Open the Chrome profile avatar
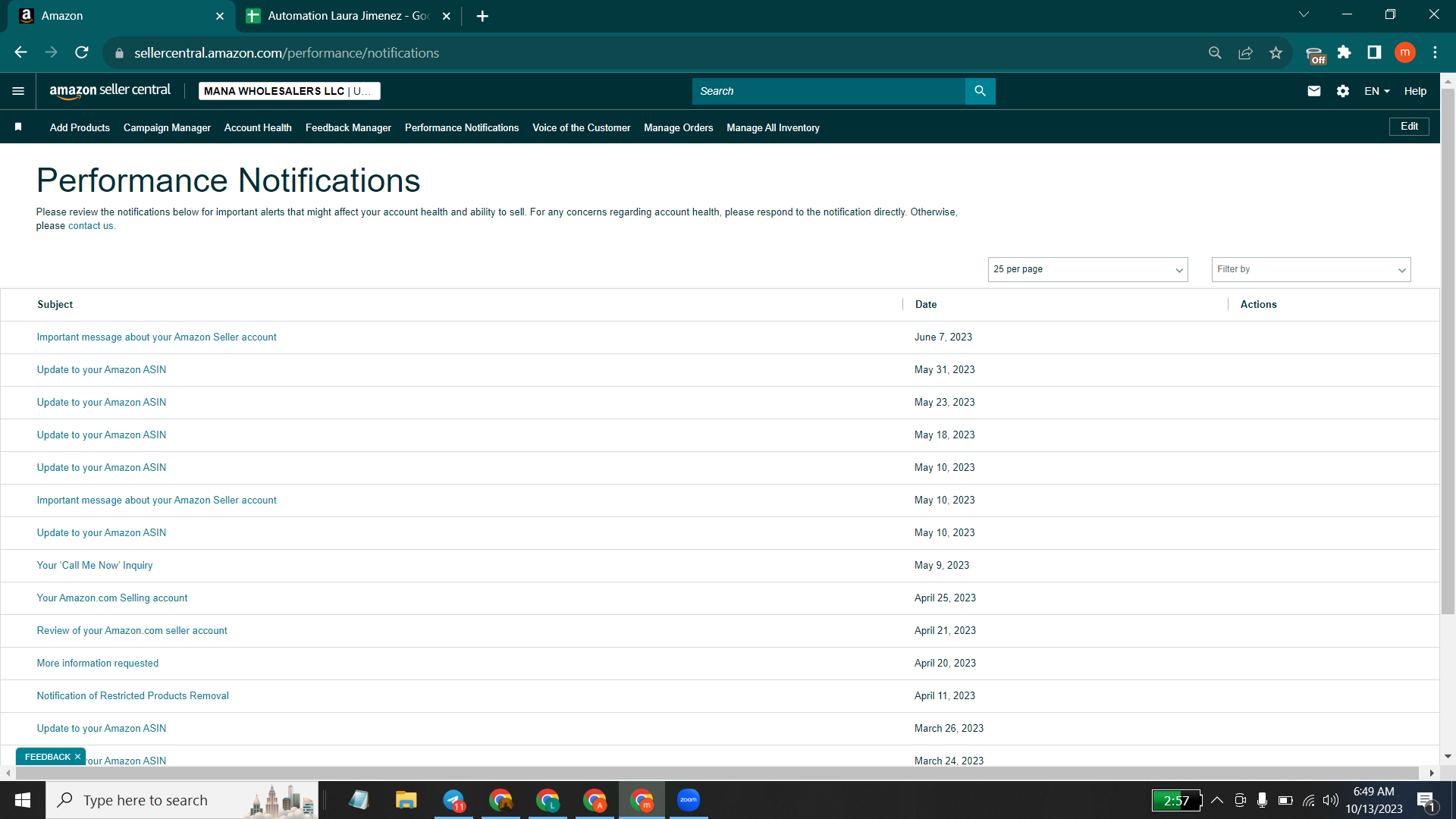 click(x=1404, y=52)
